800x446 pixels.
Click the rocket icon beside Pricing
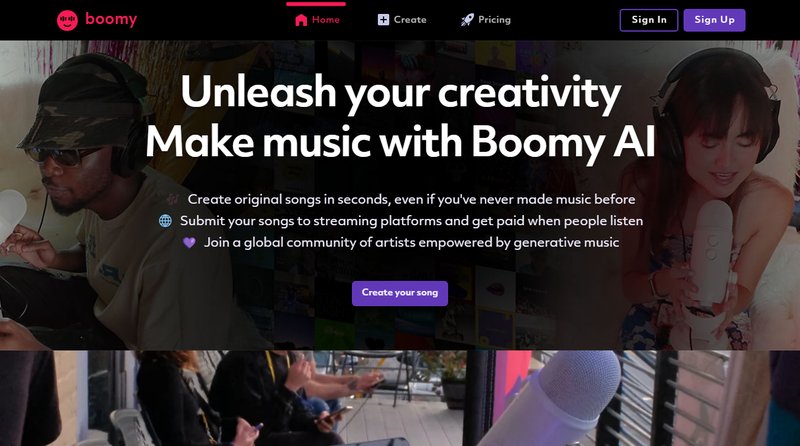[467, 20]
